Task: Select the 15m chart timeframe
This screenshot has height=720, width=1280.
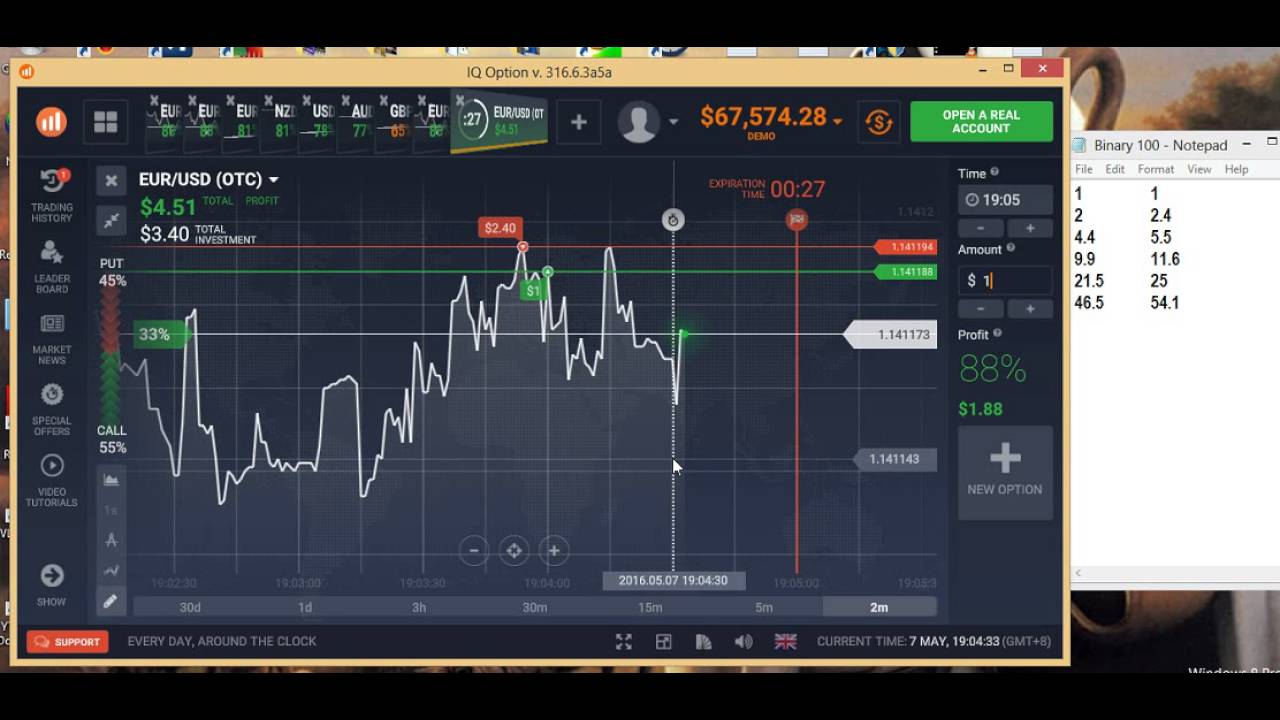Action: tap(650, 607)
